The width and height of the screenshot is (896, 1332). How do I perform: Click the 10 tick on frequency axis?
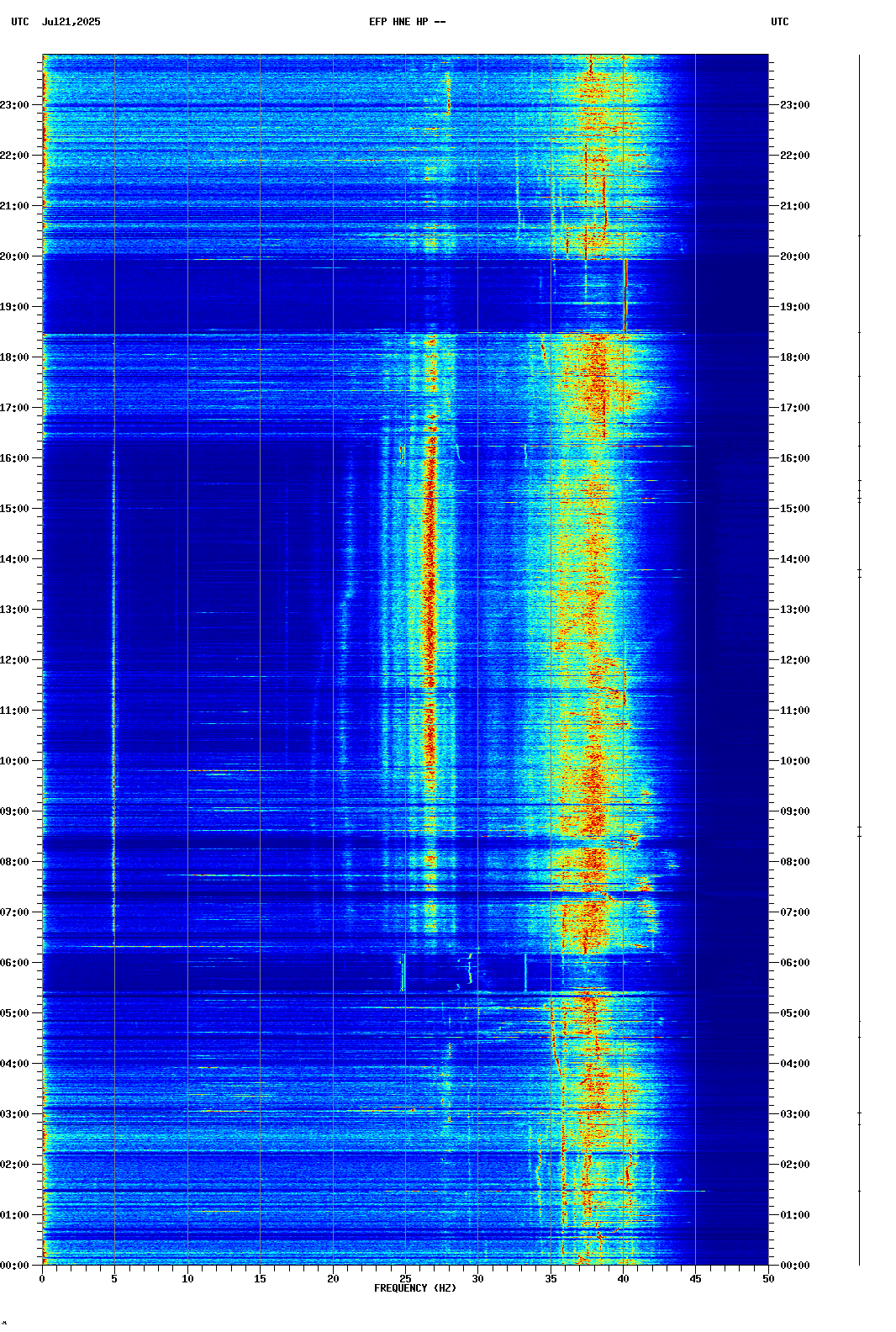pos(187,1279)
